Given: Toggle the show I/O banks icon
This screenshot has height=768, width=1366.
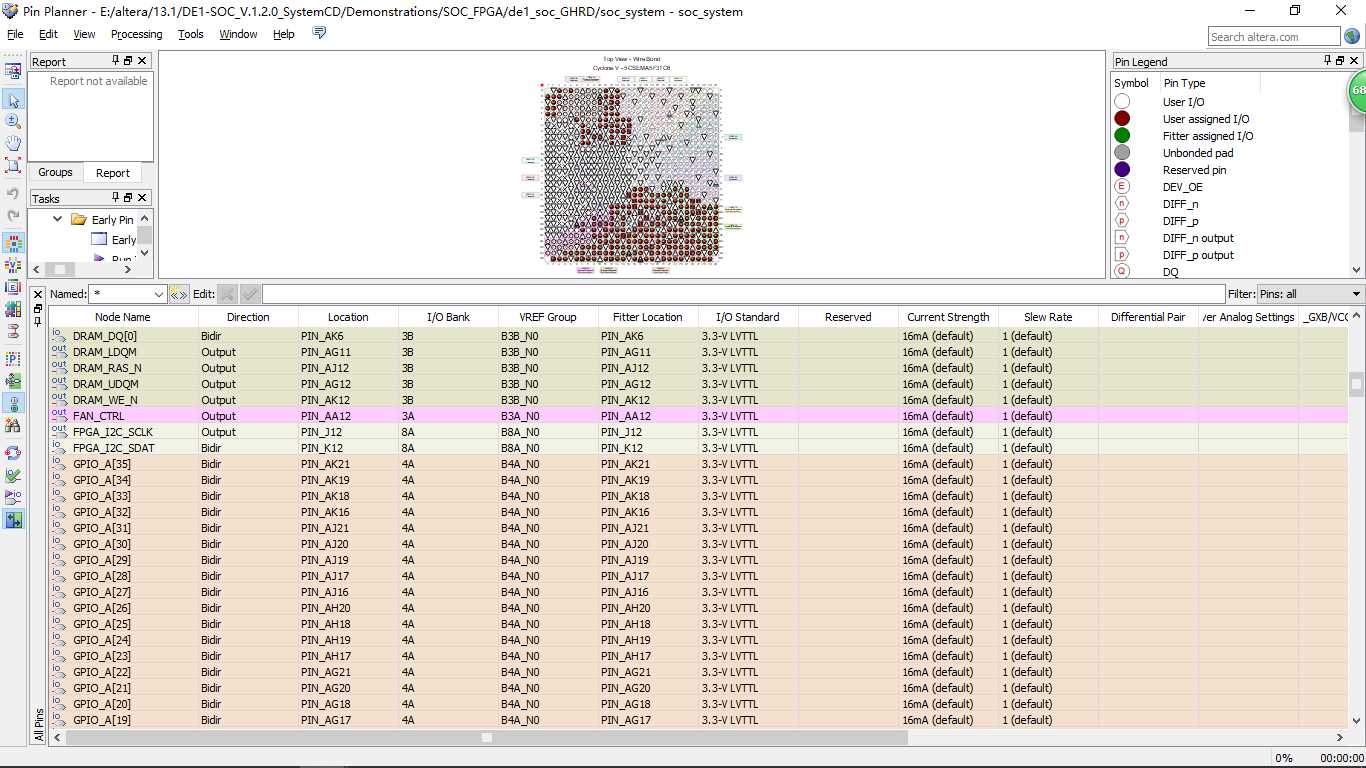Looking at the screenshot, I should pyautogui.click(x=13, y=243).
